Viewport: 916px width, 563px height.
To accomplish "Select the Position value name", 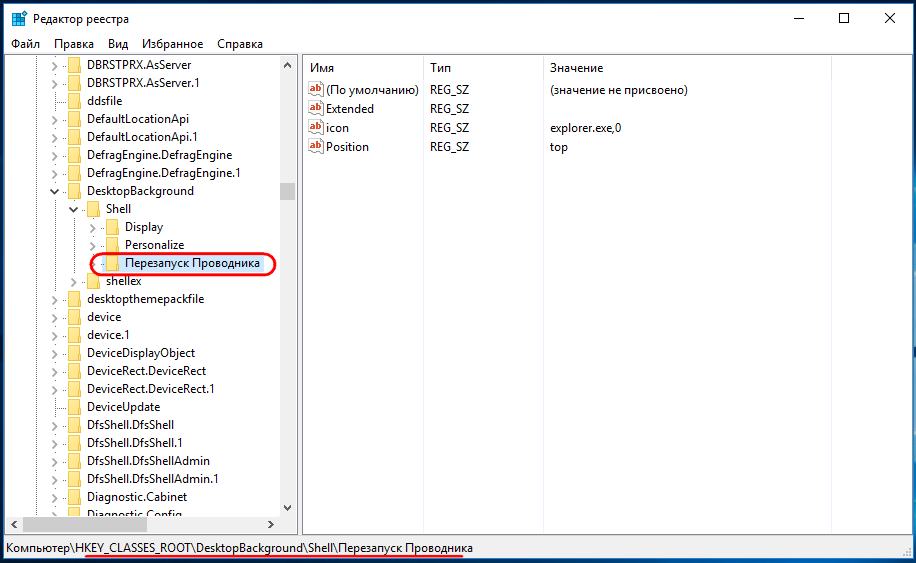I will pyautogui.click(x=347, y=147).
